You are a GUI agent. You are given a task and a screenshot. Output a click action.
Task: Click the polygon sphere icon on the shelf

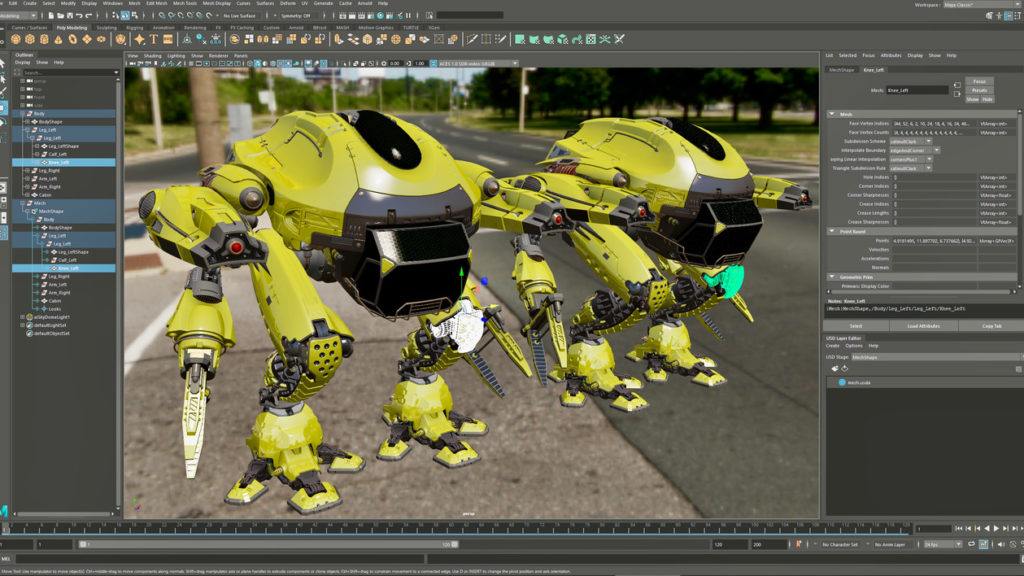[x=16, y=39]
